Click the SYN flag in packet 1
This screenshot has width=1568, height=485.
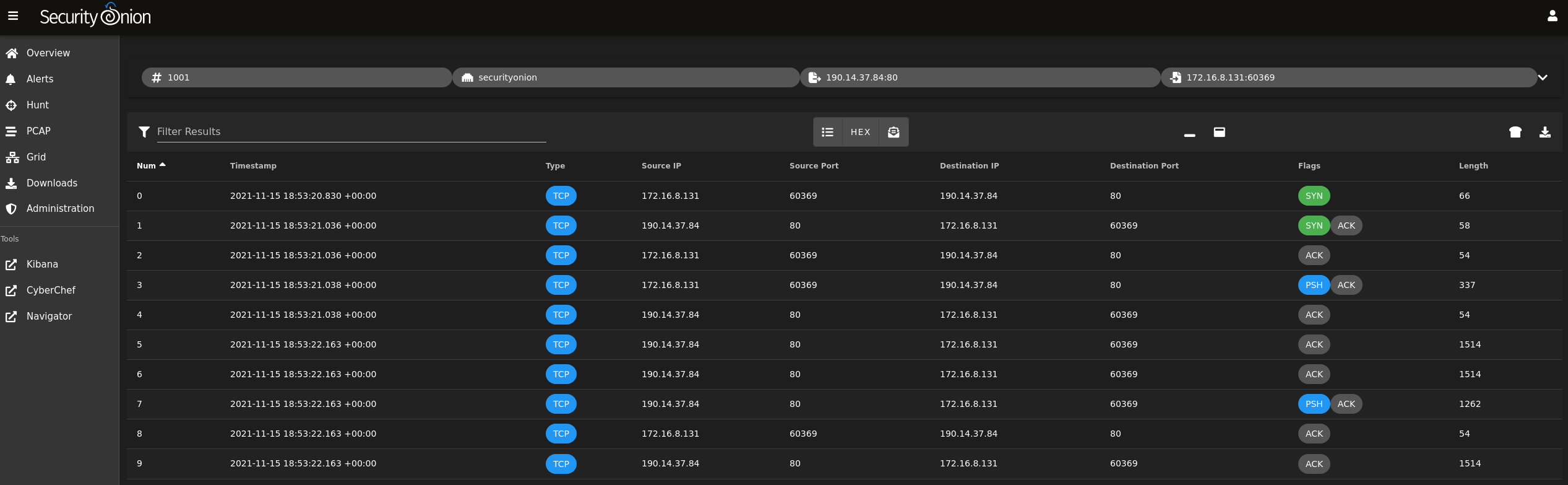1314,225
